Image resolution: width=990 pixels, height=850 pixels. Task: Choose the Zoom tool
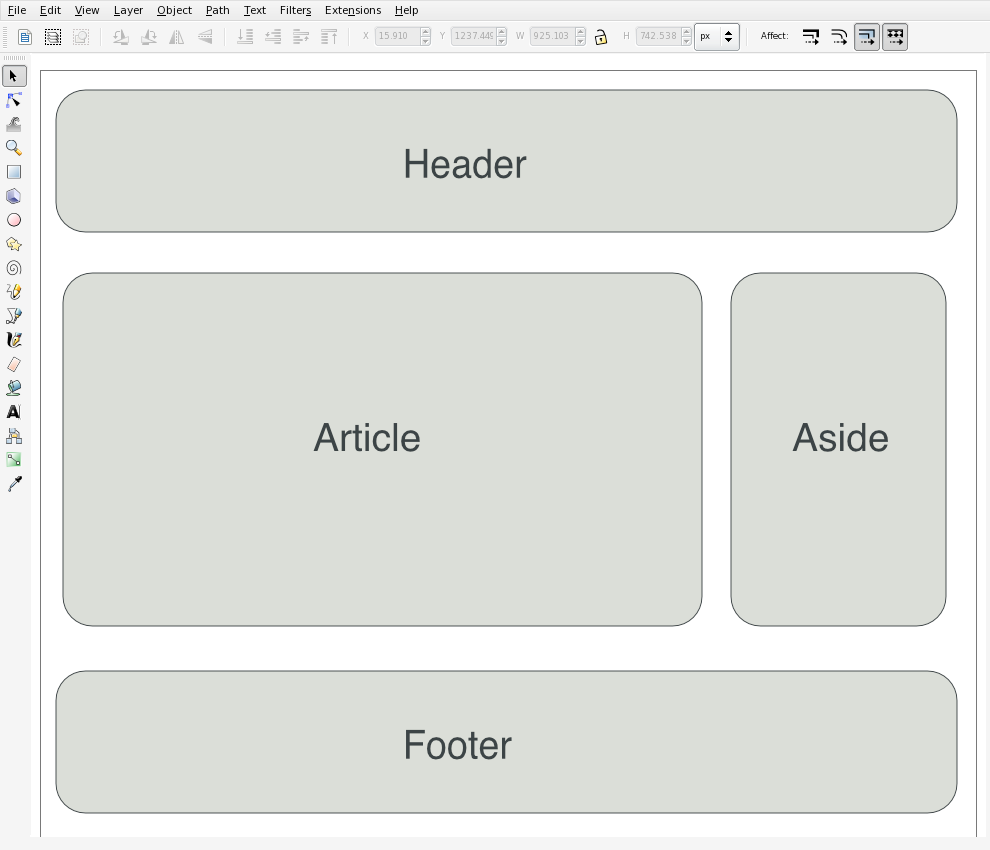pyautogui.click(x=14, y=148)
